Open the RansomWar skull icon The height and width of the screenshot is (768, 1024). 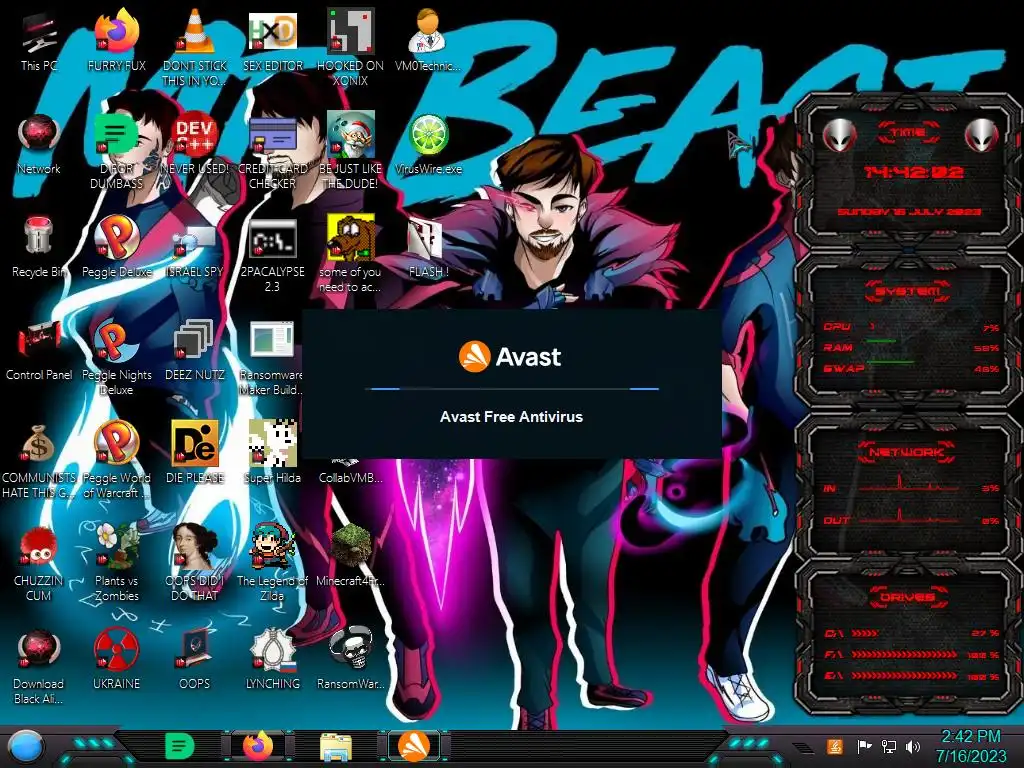click(351, 649)
